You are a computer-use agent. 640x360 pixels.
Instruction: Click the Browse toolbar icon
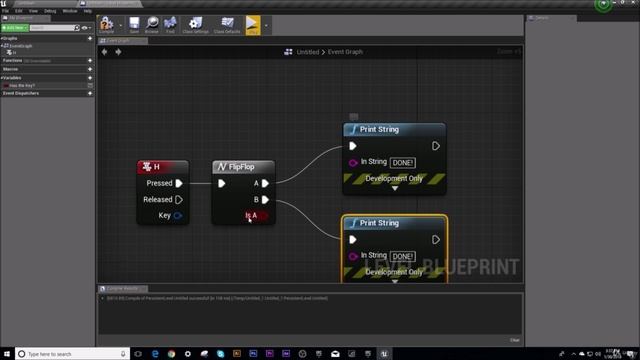click(x=152, y=25)
